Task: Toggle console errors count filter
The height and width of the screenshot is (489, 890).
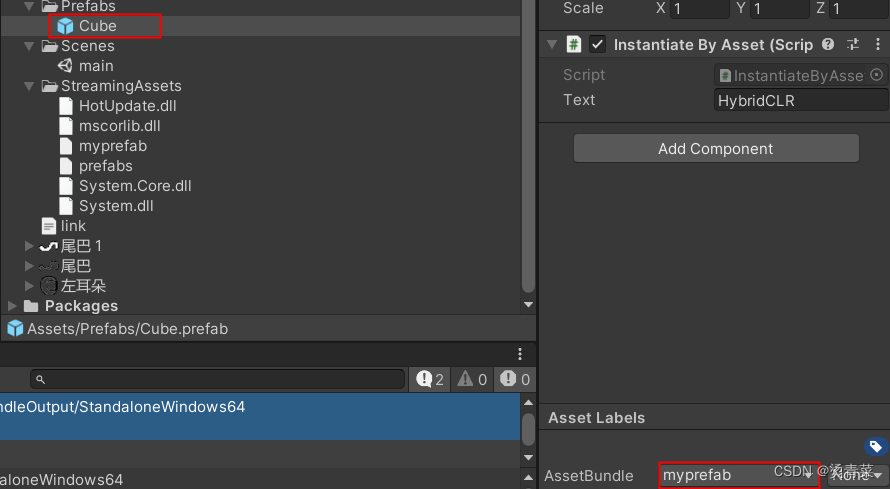Action: pyautogui.click(x=515, y=379)
